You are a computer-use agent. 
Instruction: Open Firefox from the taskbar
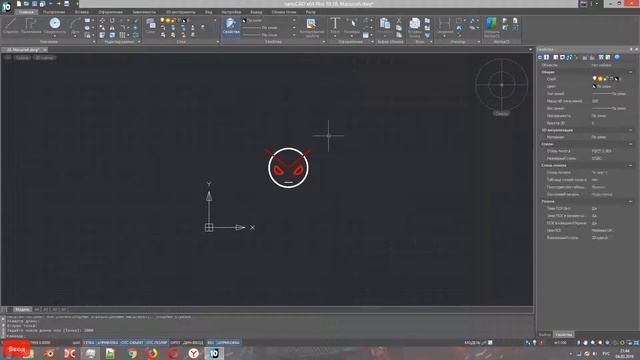152,353
